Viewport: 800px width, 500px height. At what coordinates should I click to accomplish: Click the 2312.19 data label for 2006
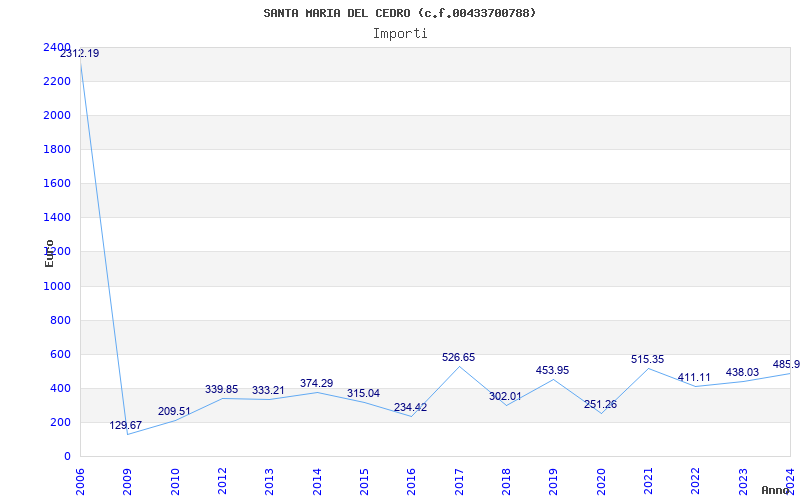pos(79,53)
